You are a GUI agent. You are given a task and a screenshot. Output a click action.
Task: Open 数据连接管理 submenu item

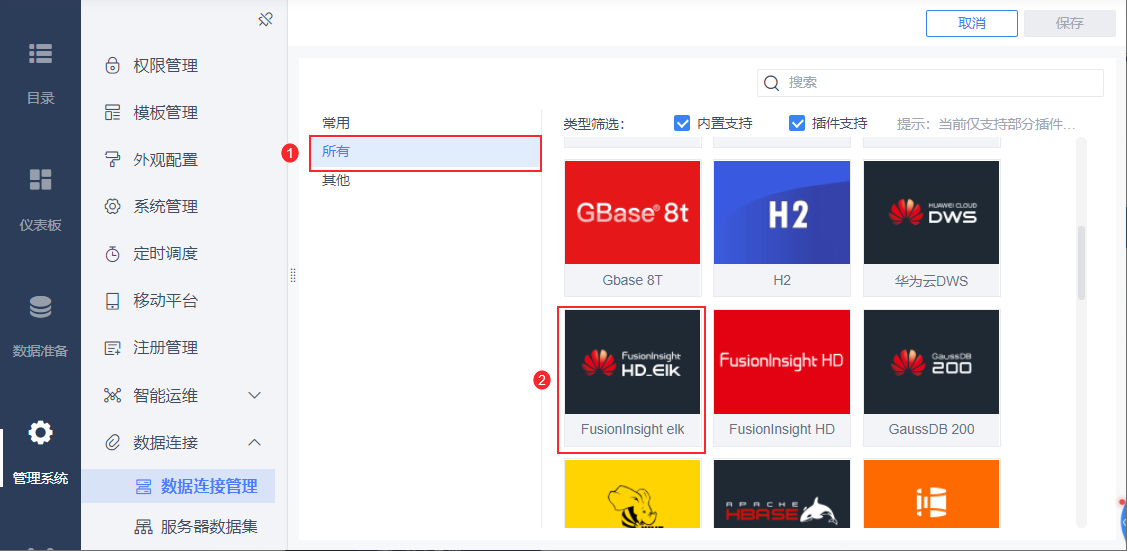(x=178, y=486)
